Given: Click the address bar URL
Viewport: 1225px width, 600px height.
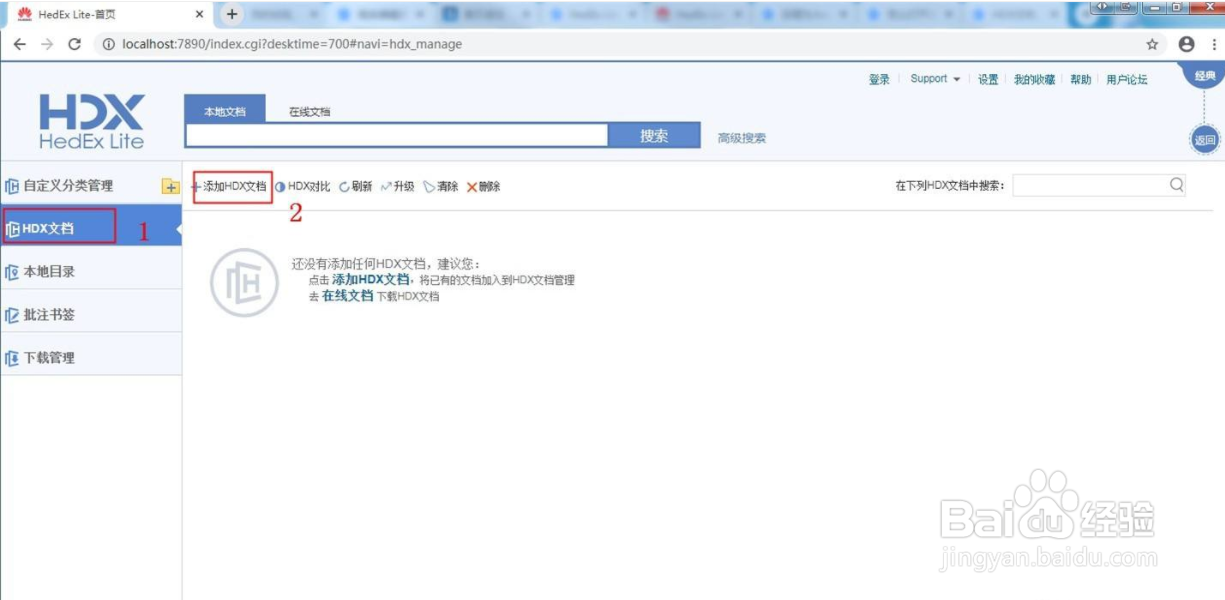Looking at the screenshot, I should (292, 44).
